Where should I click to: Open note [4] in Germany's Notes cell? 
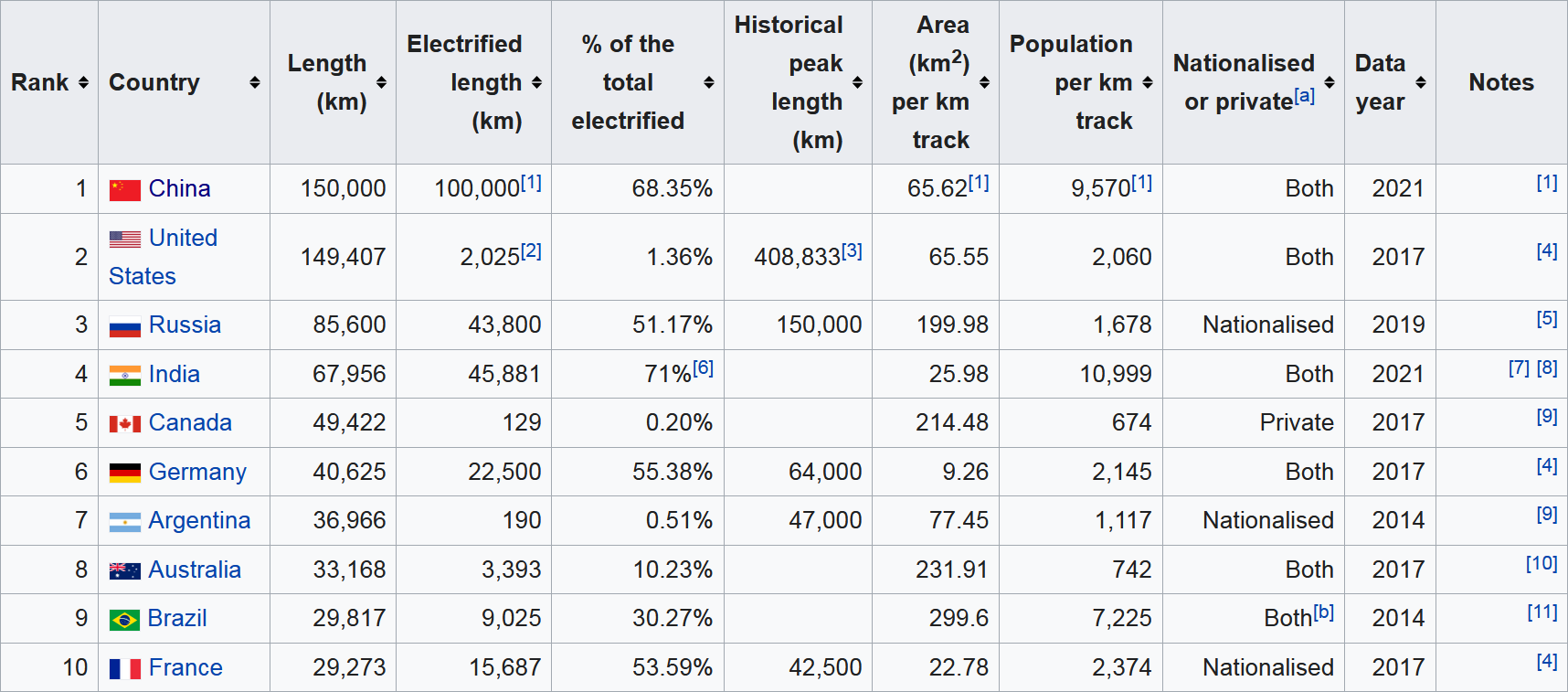click(1547, 465)
